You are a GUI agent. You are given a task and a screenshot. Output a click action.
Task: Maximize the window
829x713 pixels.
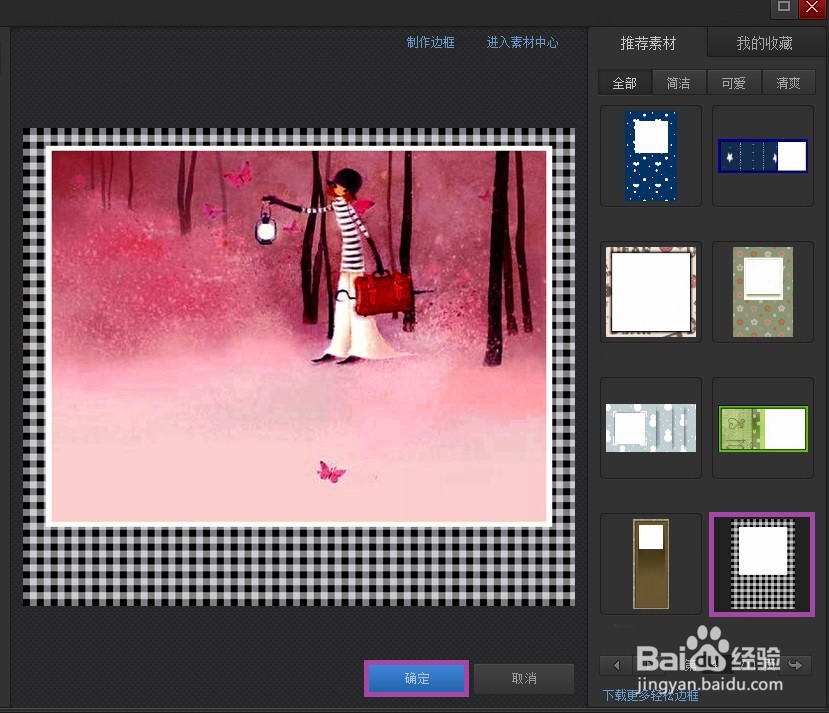pos(784,7)
